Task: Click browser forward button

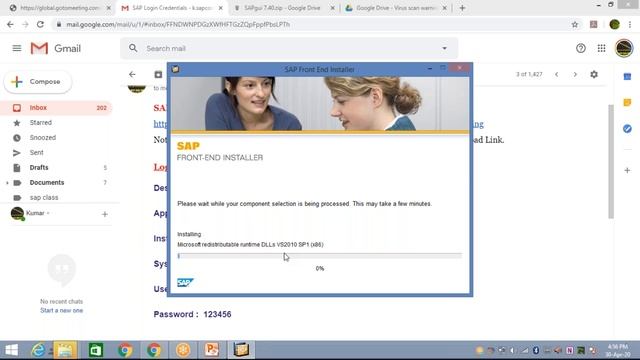Action: click(25, 24)
